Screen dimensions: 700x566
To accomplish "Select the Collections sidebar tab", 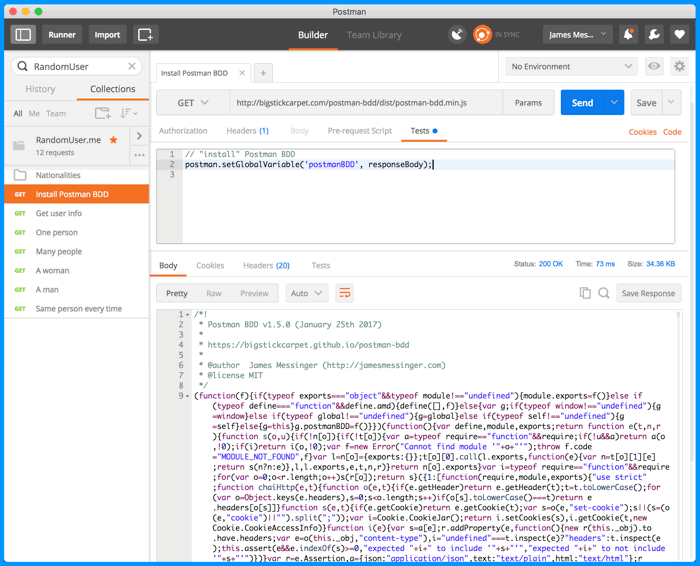I will [112, 89].
